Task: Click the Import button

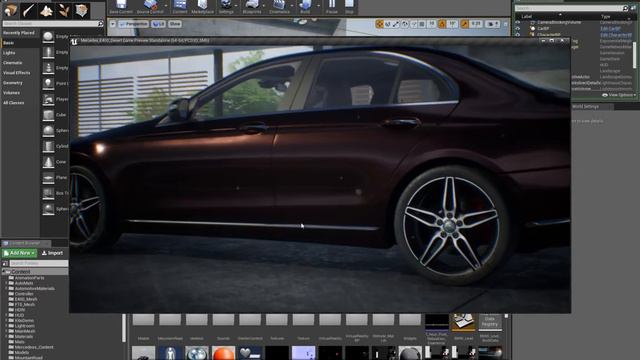Action: click(52, 253)
